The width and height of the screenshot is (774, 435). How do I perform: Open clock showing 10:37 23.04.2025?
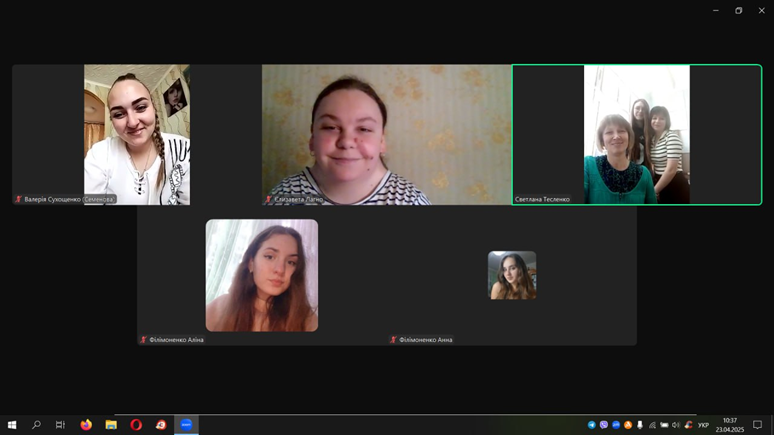(x=730, y=425)
